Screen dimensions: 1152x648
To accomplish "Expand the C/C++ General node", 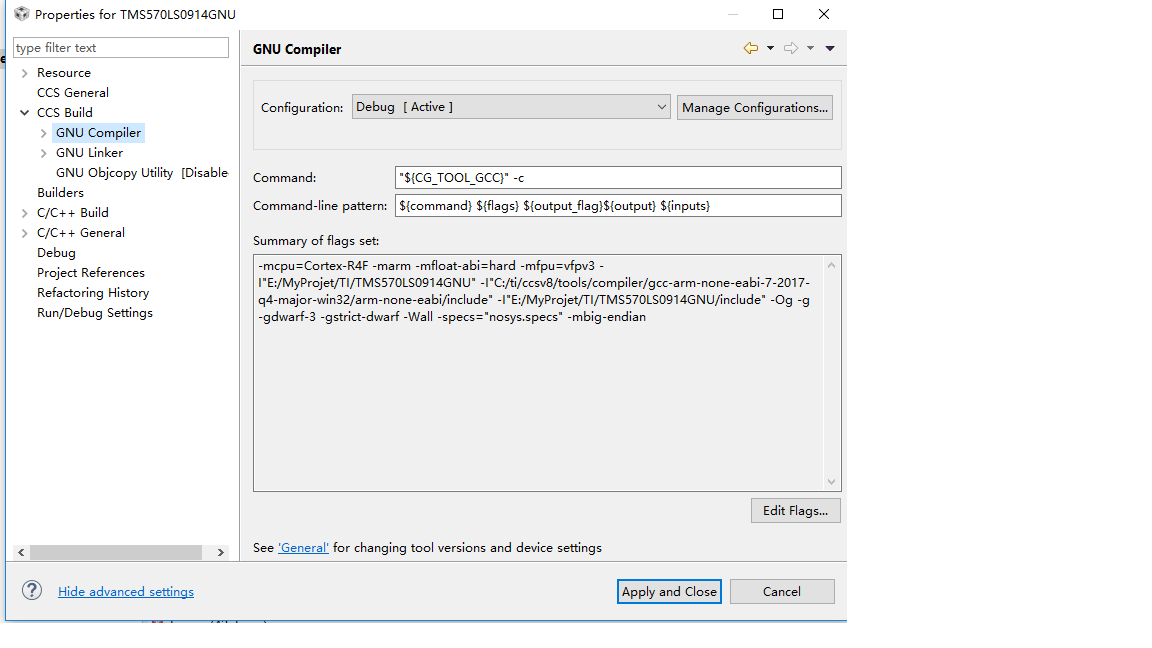I will tap(25, 233).
